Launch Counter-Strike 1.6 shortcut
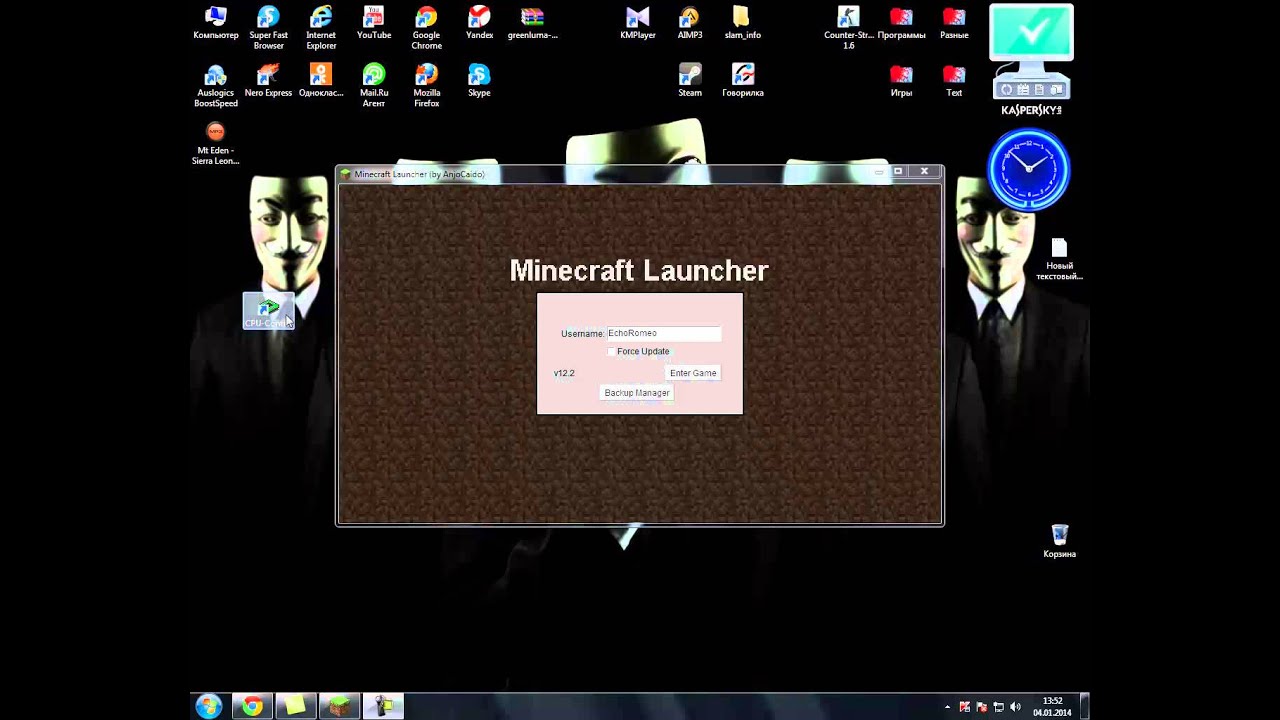 848,27
